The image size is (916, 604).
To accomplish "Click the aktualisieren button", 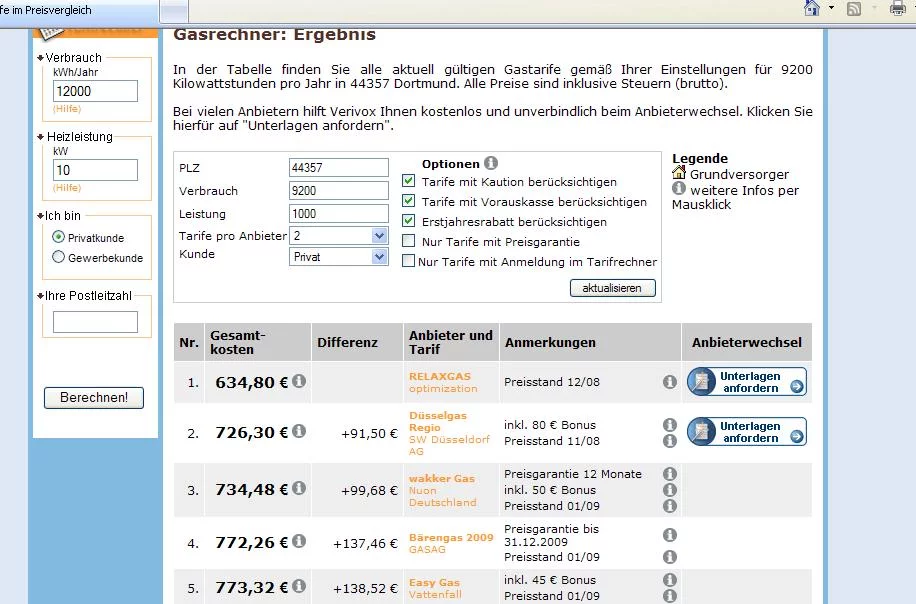I will [613, 288].
